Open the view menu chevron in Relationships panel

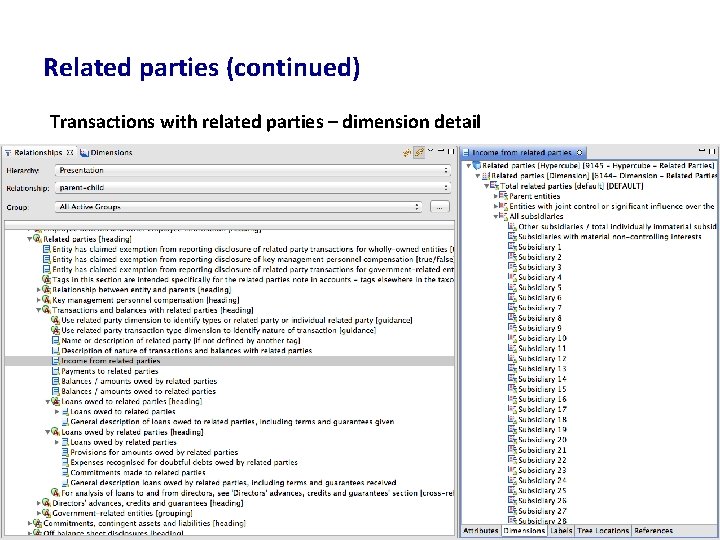coord(430,151)
